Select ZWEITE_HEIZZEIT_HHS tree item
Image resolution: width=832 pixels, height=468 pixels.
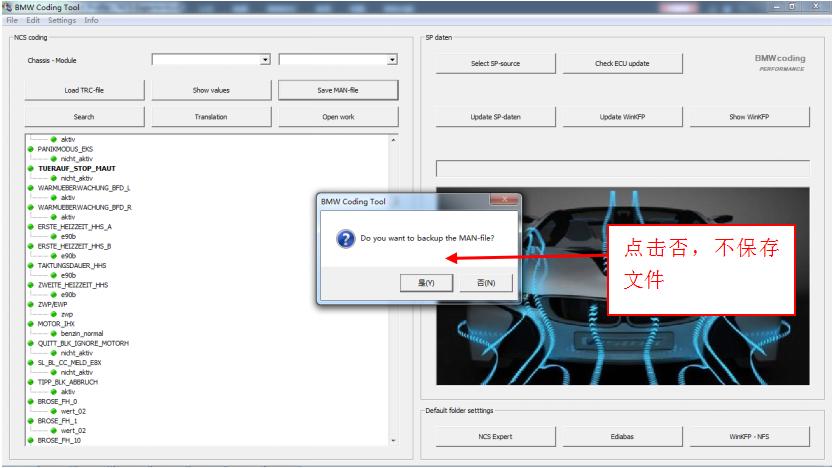(x=73, y=285)
